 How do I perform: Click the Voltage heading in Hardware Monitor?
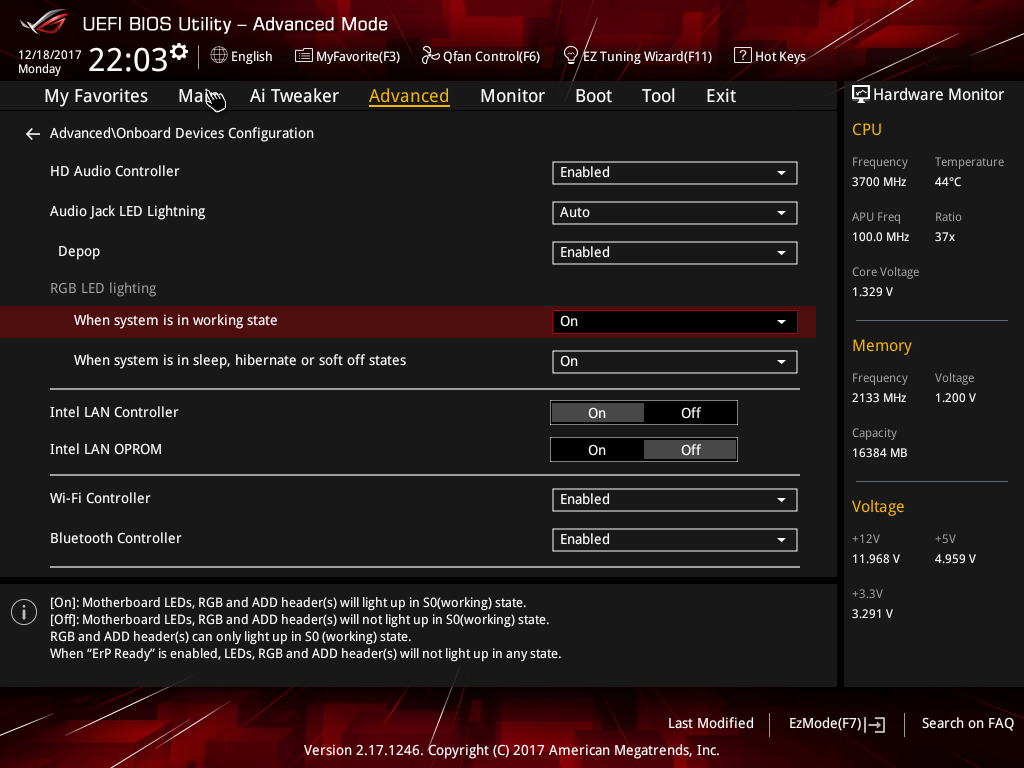tap(878, 507)
